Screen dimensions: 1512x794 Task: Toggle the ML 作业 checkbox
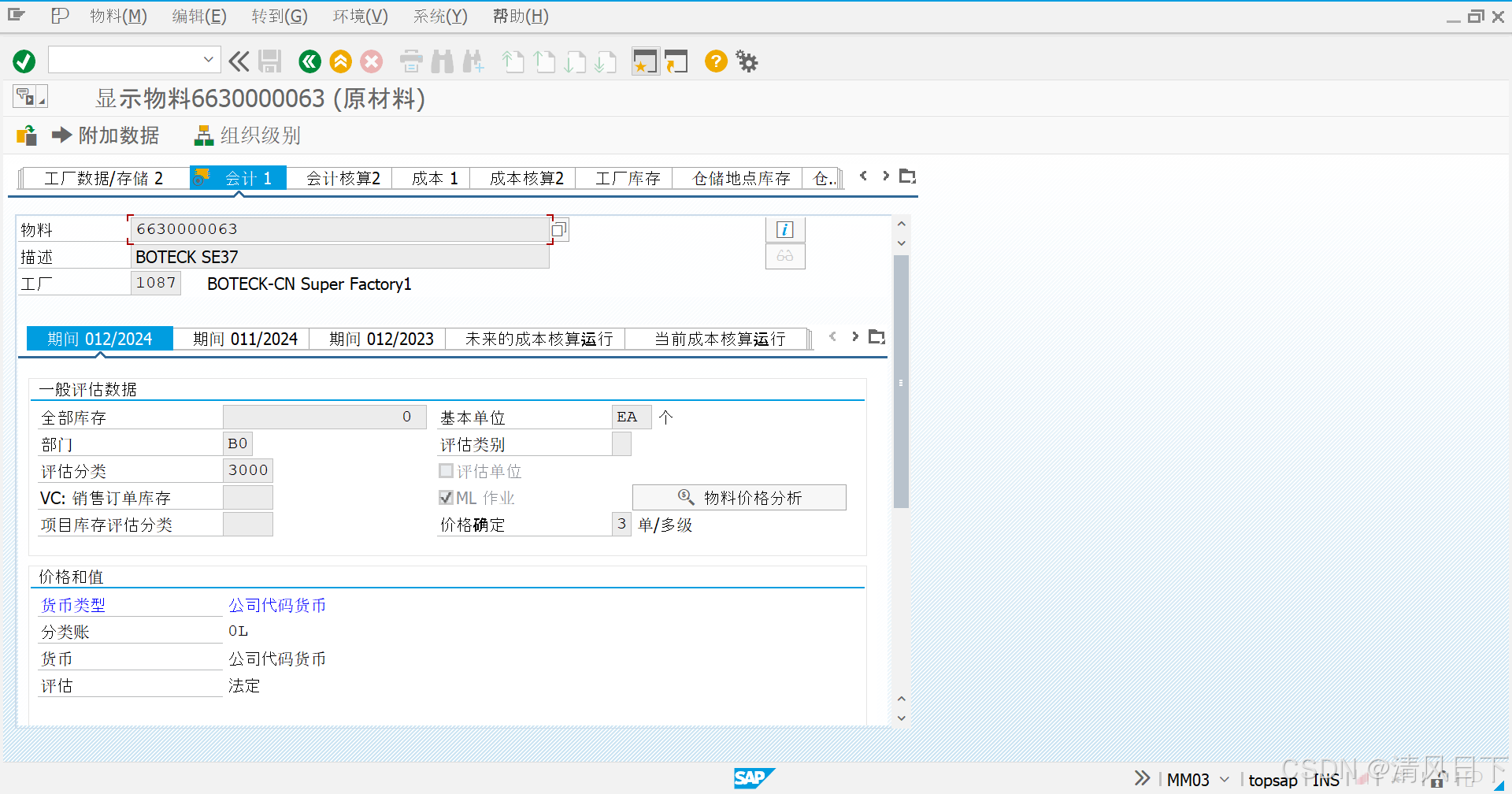pyautogui.click(x=446, y=497)
